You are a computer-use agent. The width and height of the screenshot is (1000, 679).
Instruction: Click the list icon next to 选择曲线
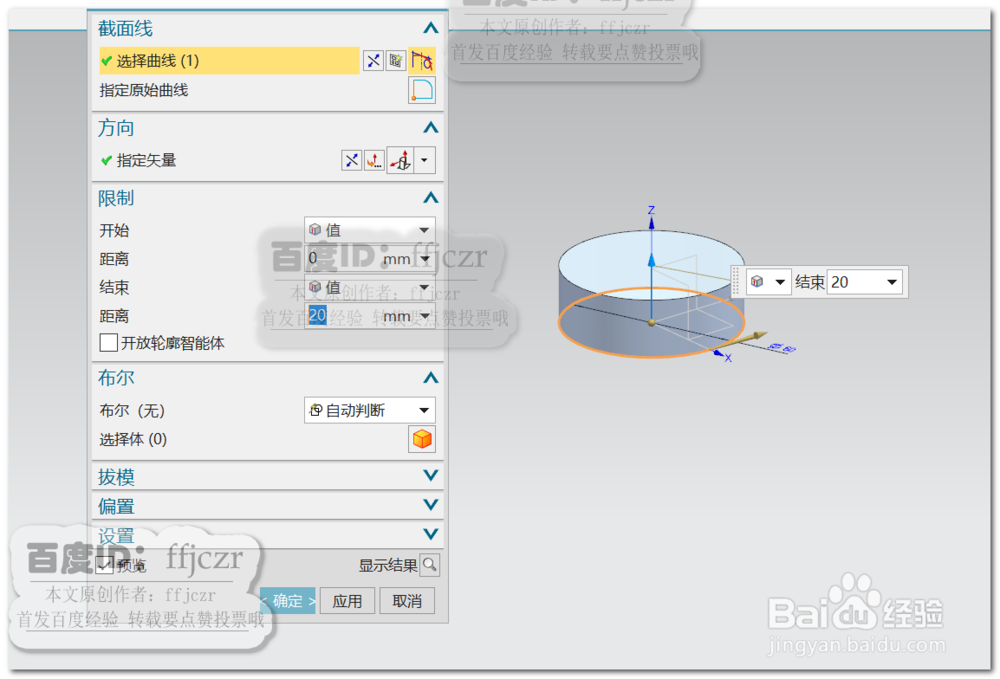[394, 60]
